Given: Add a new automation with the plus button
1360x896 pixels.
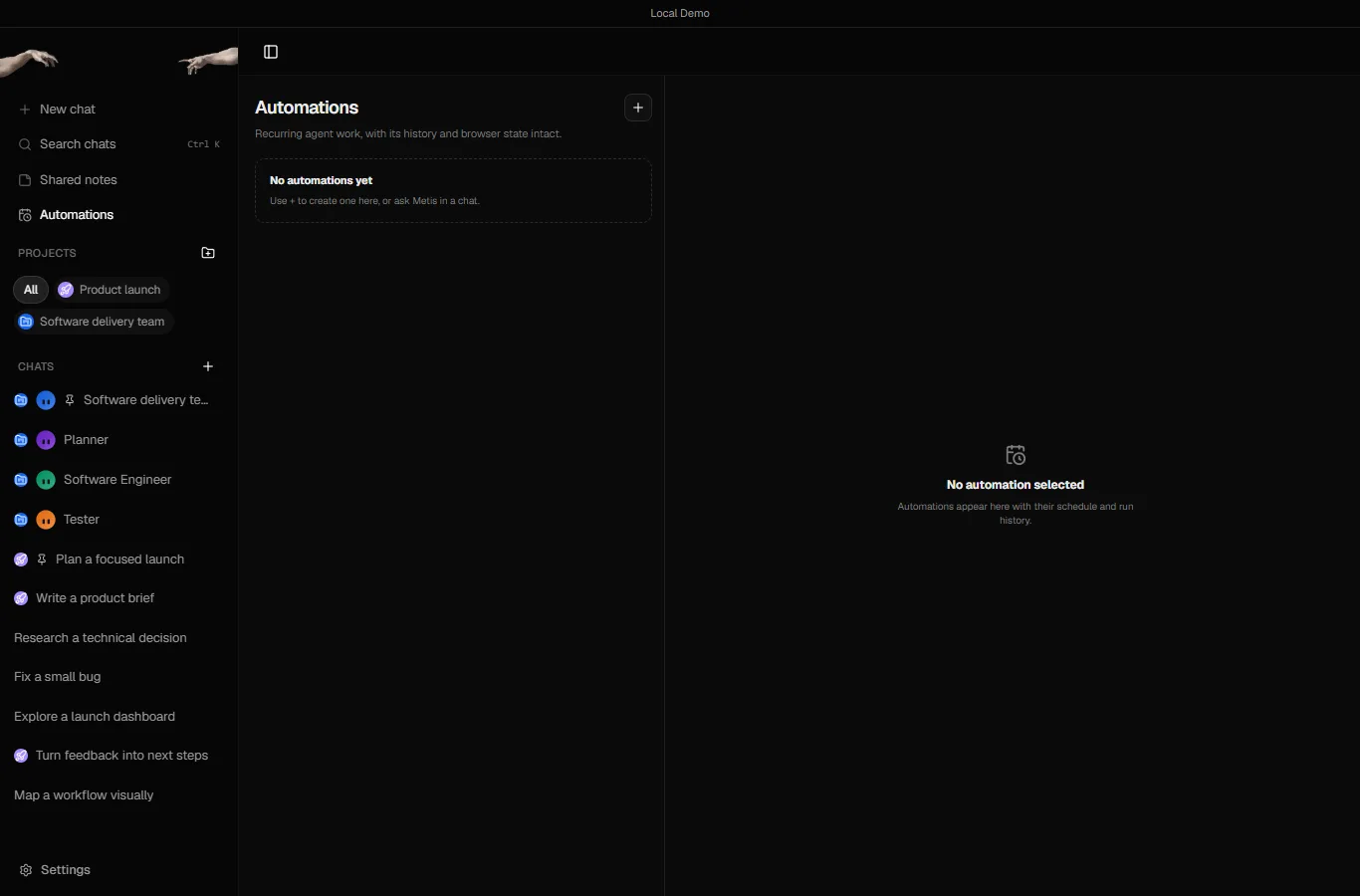Looking at the screenshot, I should (638, 108).
